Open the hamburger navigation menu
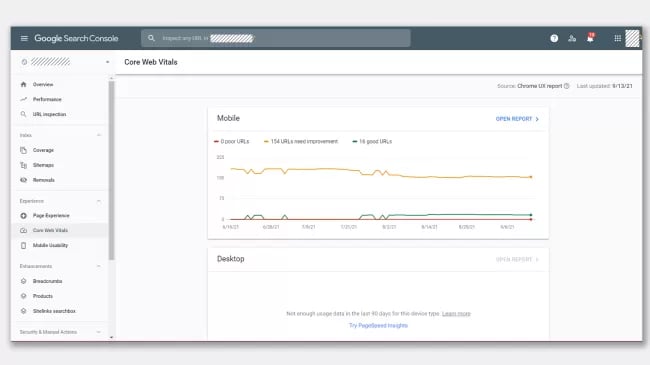650x365 pixels. coord(24,38)
